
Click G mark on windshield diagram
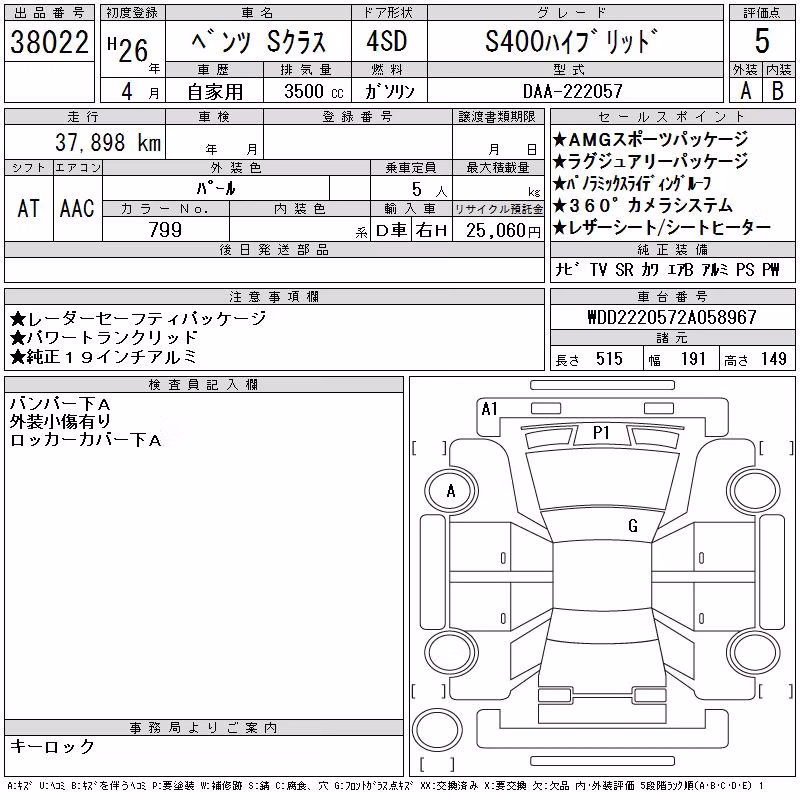tap(633, 526)
